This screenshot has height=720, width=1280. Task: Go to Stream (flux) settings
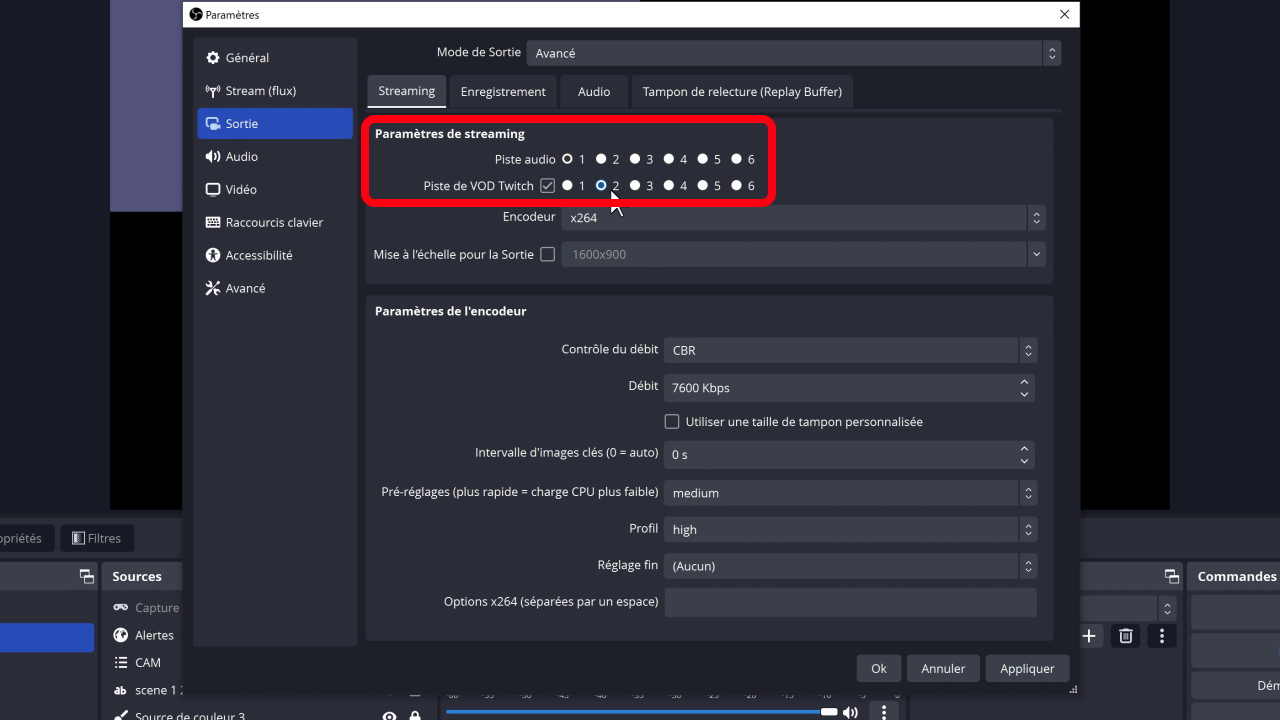pyautogui.click(x=260, y=91)
